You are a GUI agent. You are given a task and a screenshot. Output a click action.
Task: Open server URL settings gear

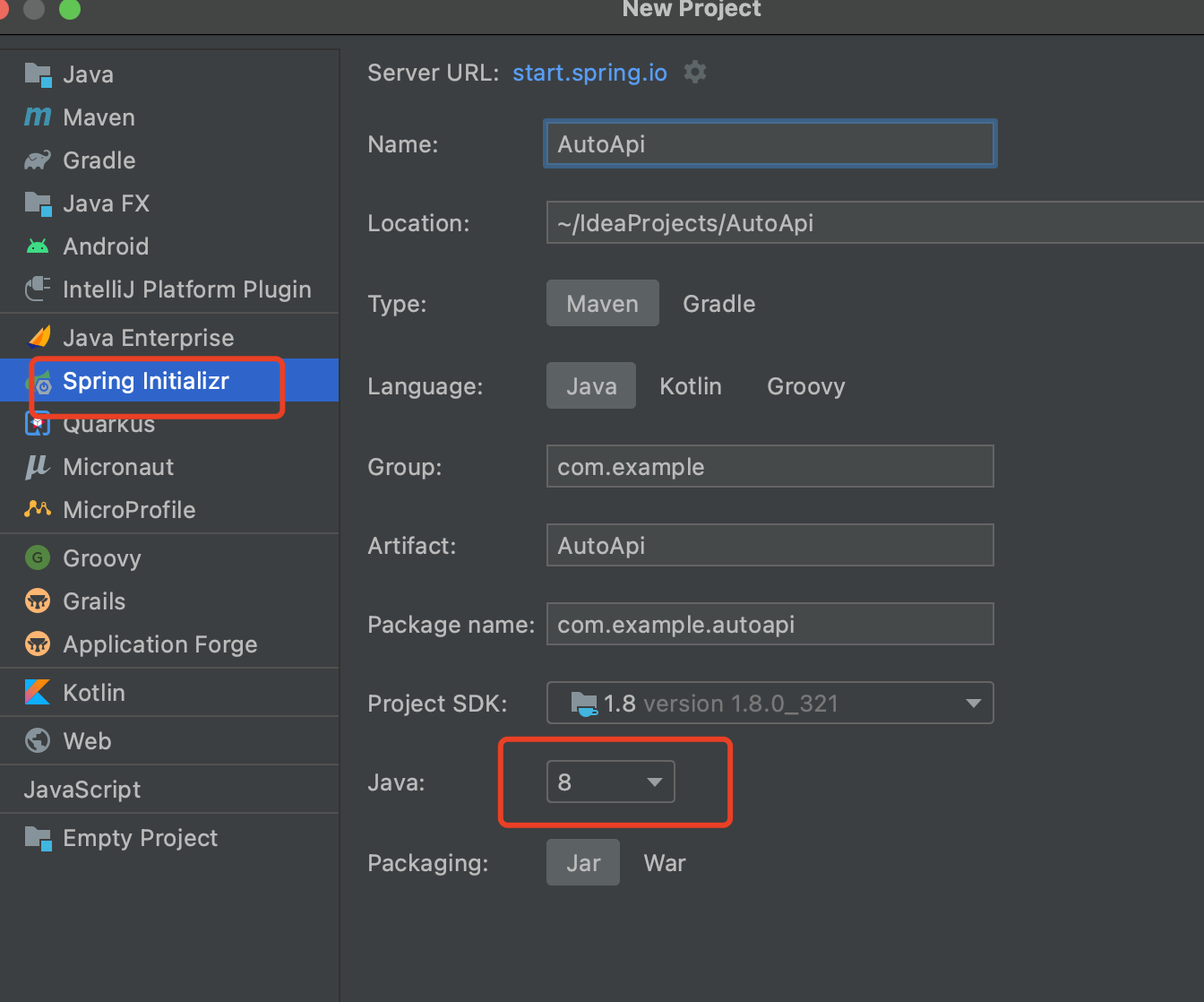coord(695,72)
